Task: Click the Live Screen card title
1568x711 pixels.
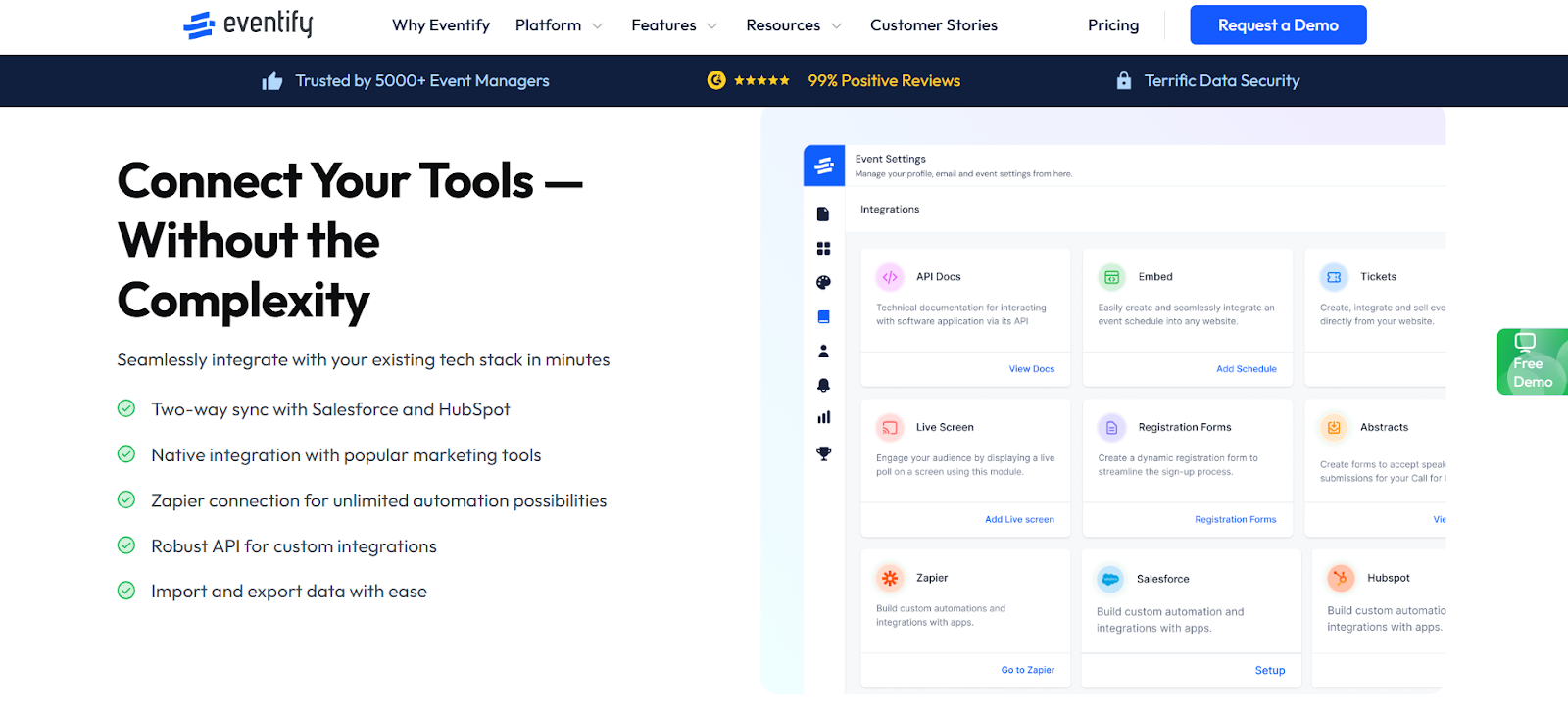Action: 945,428
